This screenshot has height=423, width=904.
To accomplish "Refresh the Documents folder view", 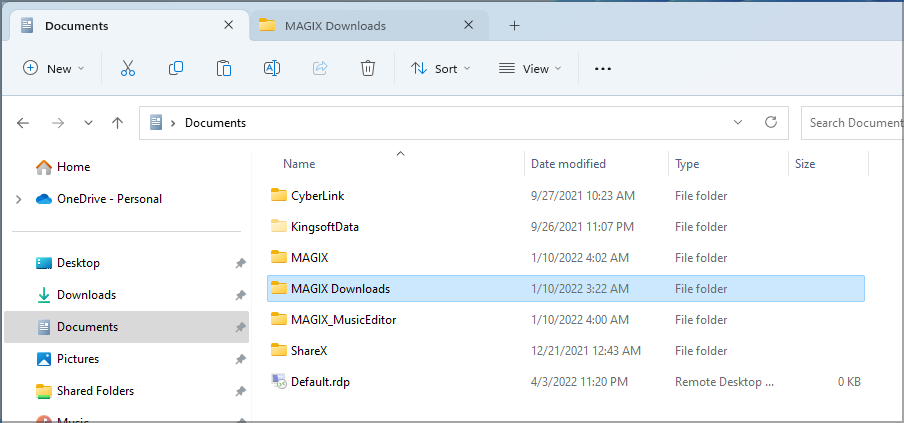I will (770, 122).
